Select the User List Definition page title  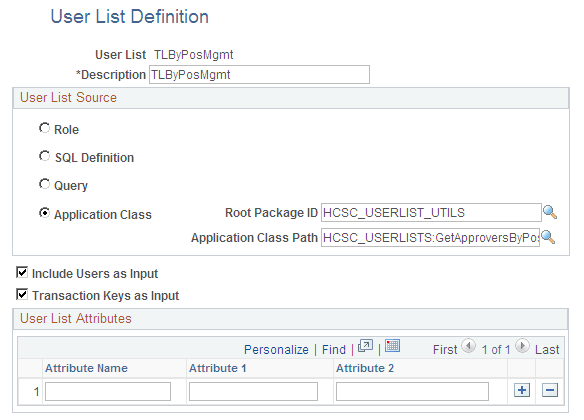130,17
